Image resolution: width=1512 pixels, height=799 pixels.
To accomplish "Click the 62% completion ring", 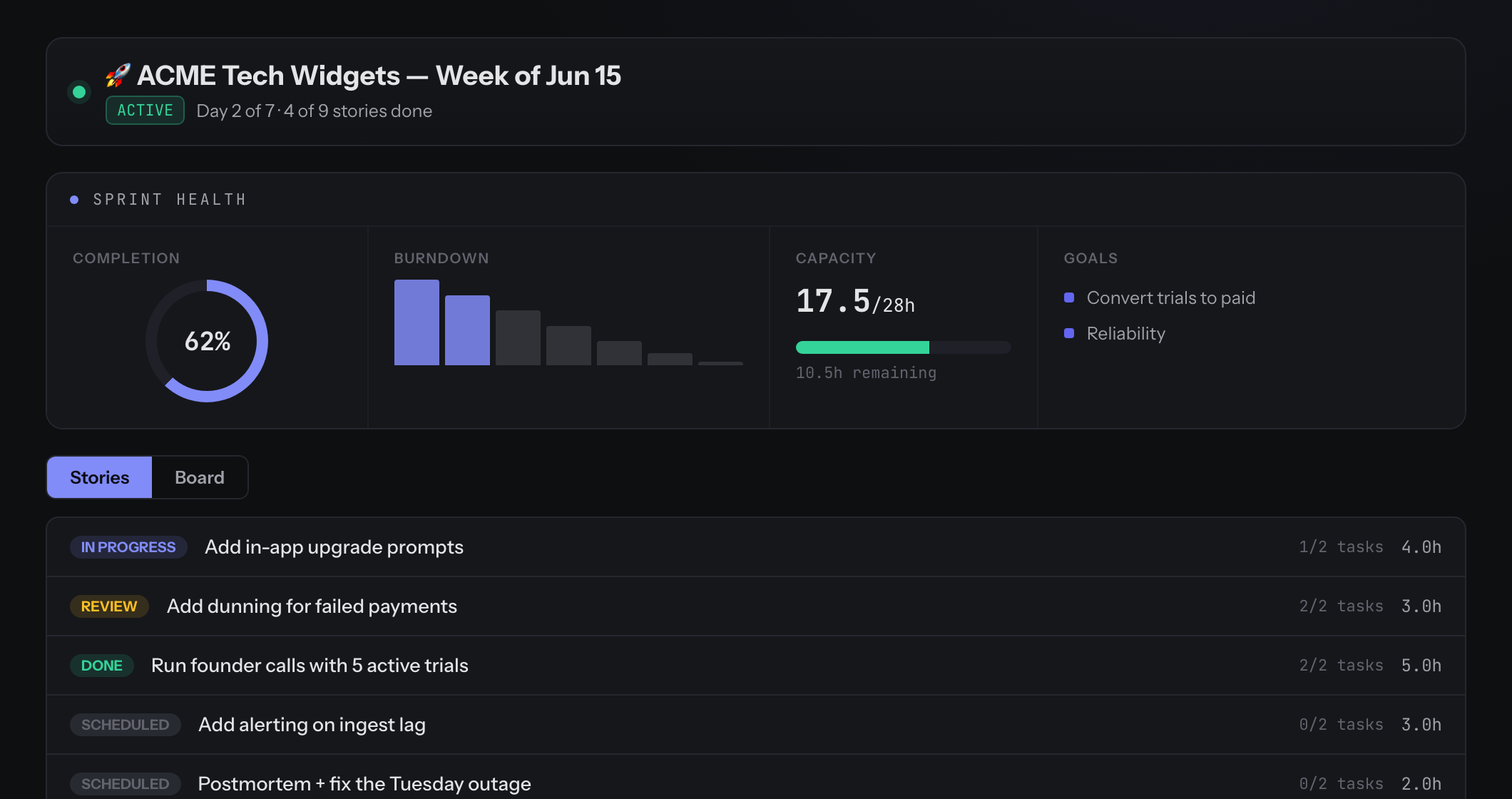I will (x=207, y=341).
